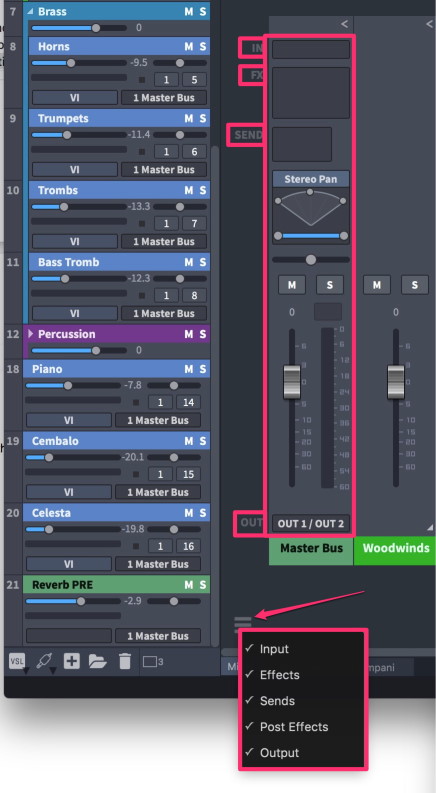
Task: Click the Piano MIDI channel 14 field
Action: 188,402
